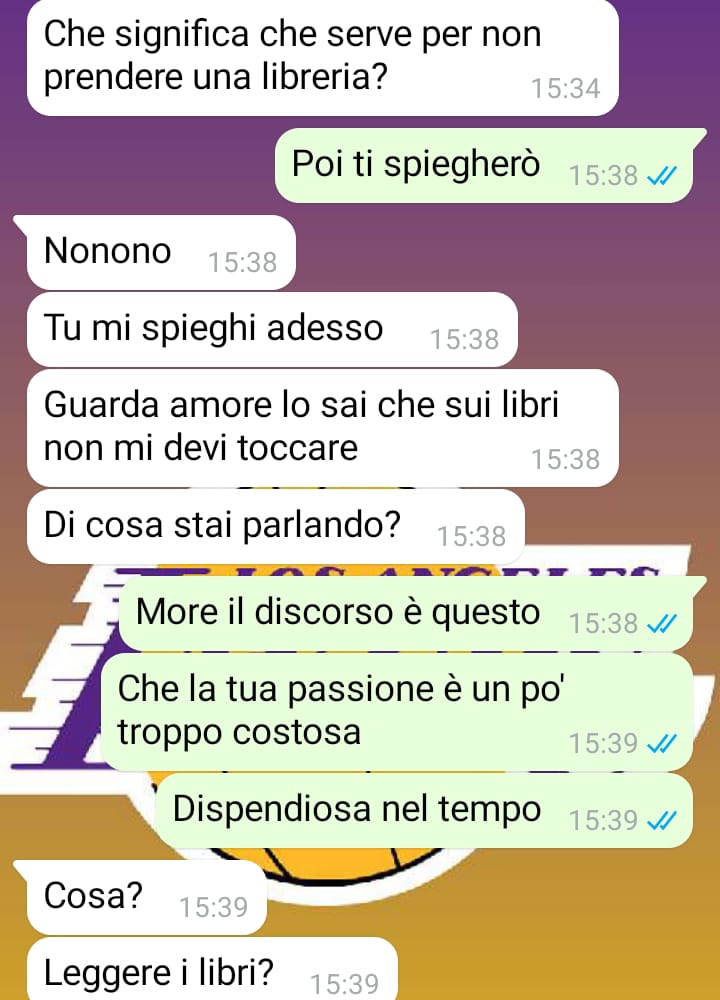Select the 'Leggere i libri?' message
720x1000 pixels.
[x=212, y=969]
